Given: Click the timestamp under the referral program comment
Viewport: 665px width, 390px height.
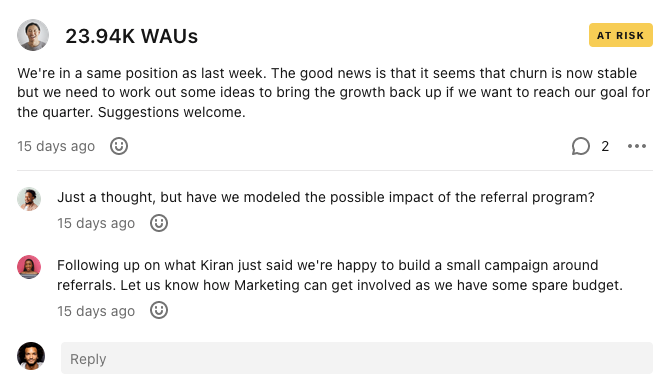Looking at the screenshot, I should coord(96,223).
